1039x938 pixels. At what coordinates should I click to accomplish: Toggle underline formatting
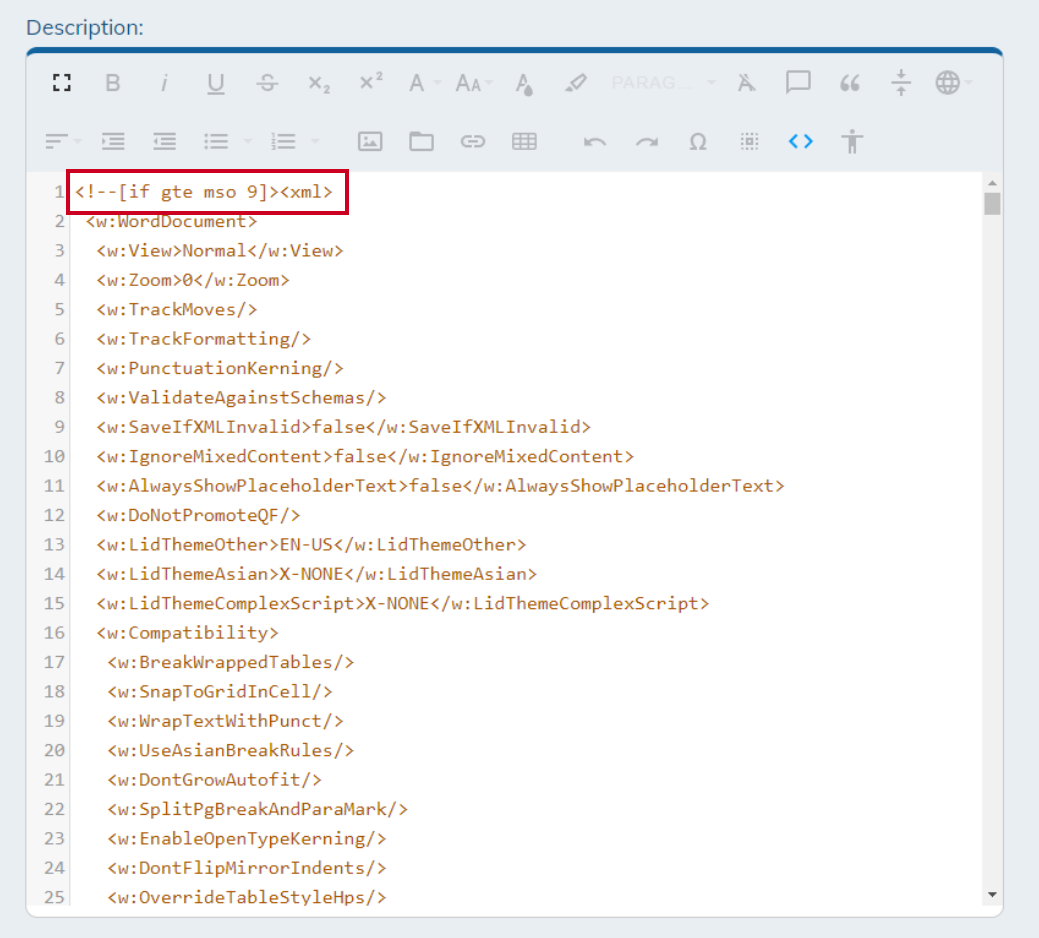[215, 83]
